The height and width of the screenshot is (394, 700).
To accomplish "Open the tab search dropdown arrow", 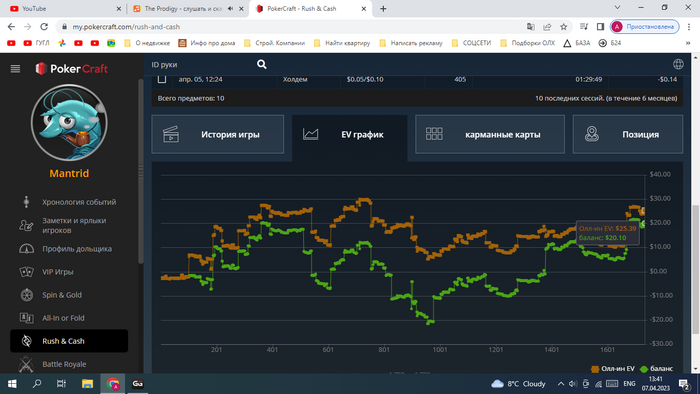I will tap(617, 8).
